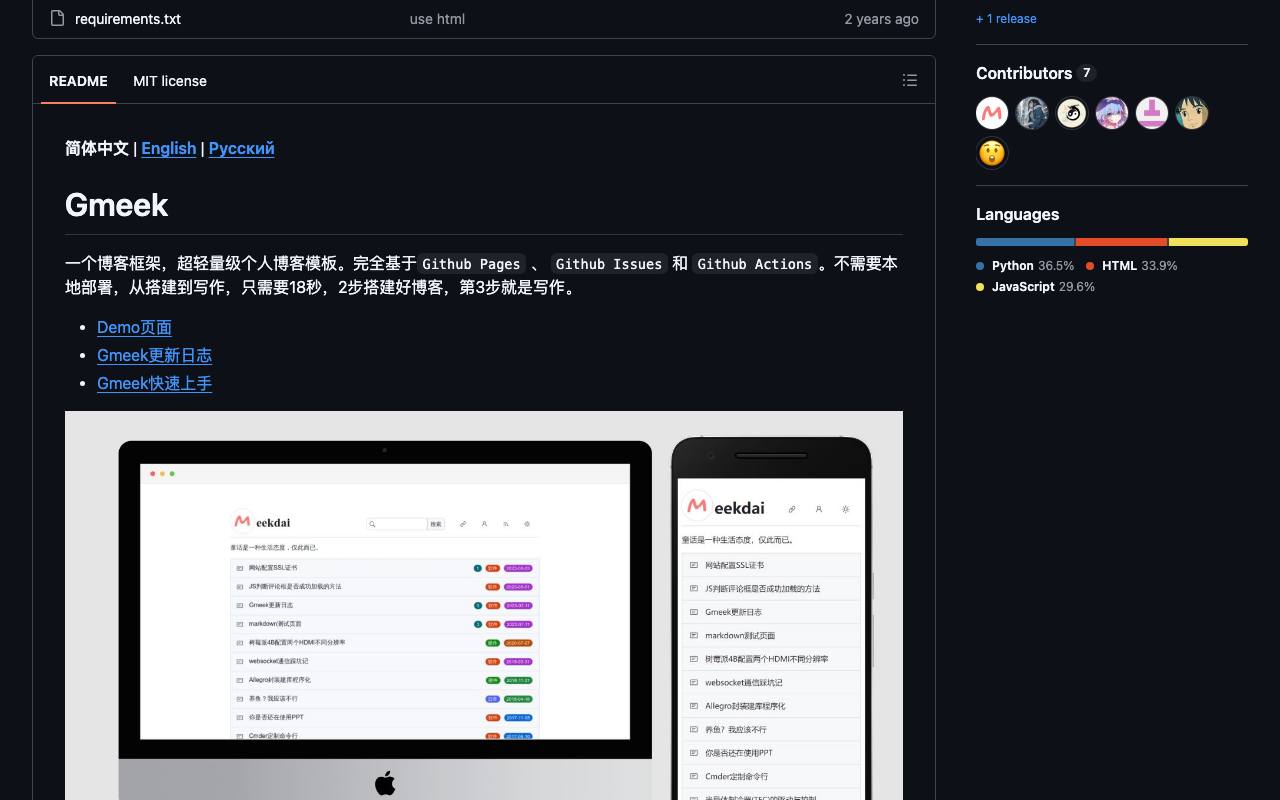Open the gray-haired anime contributor avatar

coord(1032,113)
